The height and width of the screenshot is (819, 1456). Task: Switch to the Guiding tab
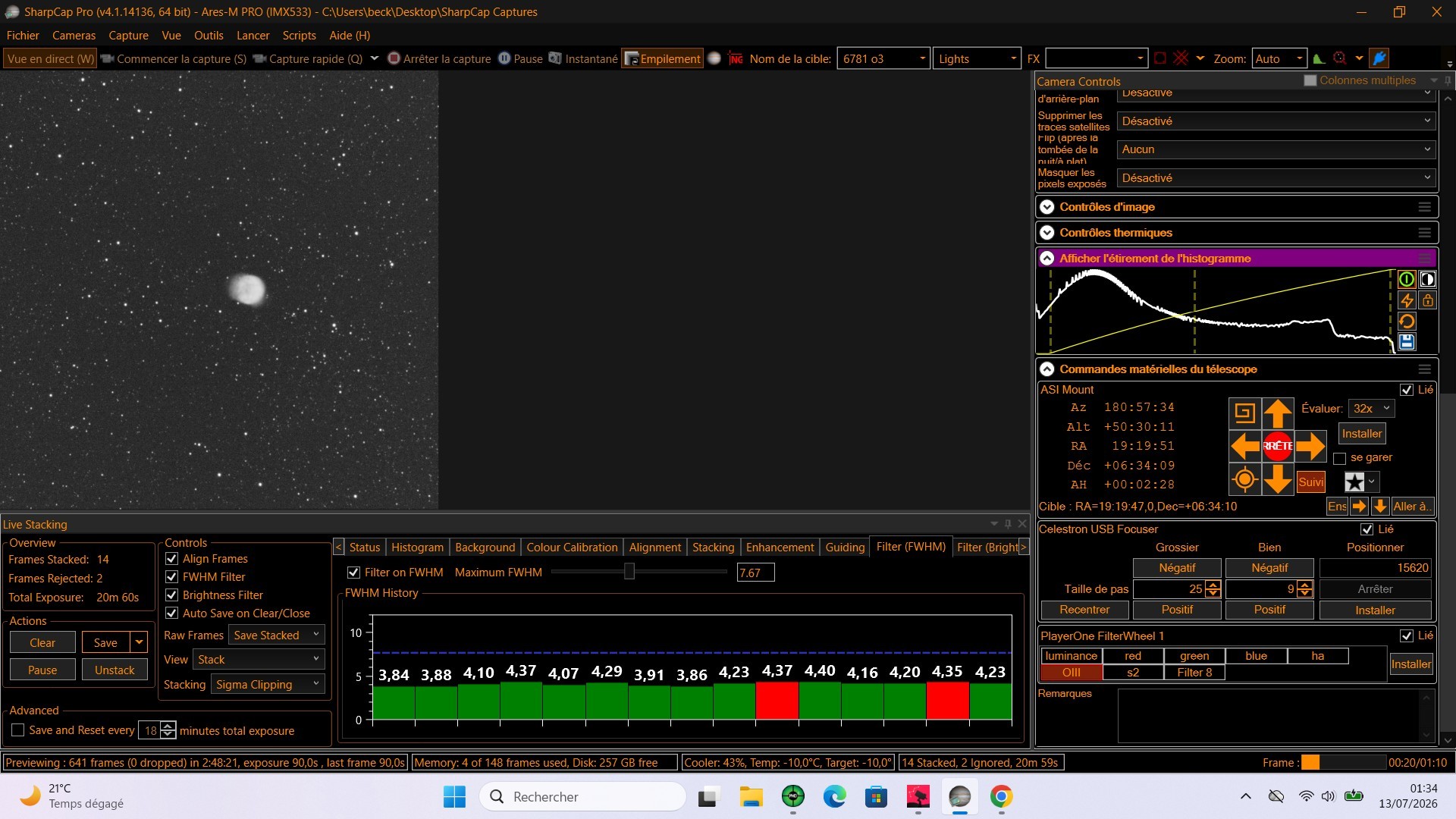click(845, 548)
